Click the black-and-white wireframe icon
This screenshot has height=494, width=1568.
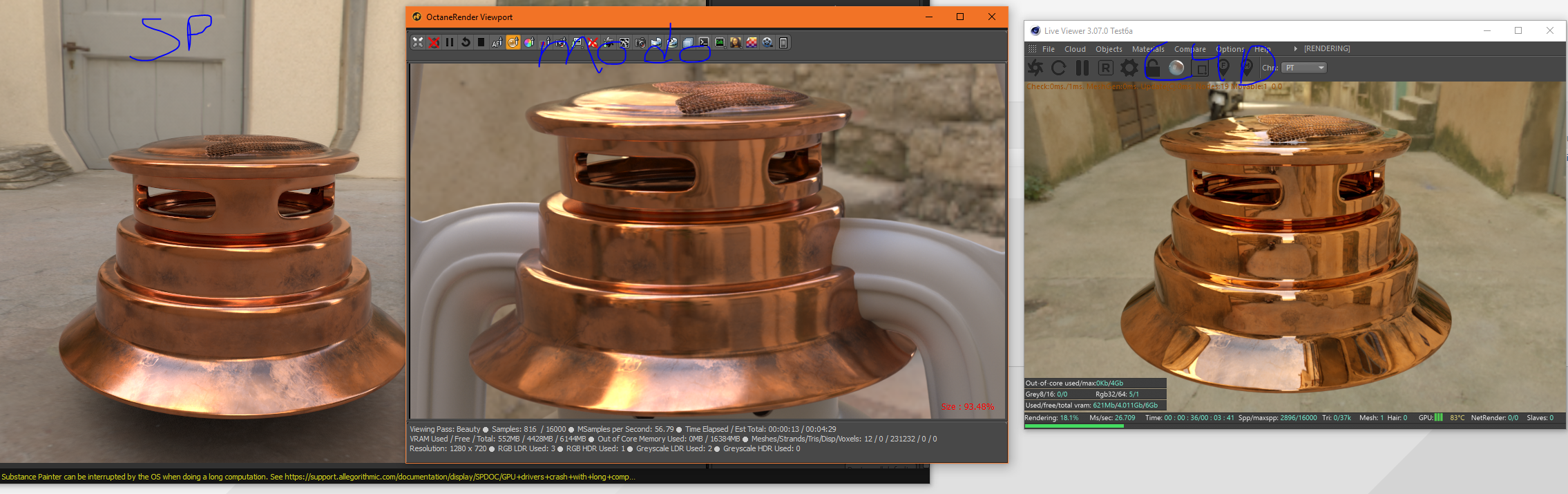(x=624, y=42)
